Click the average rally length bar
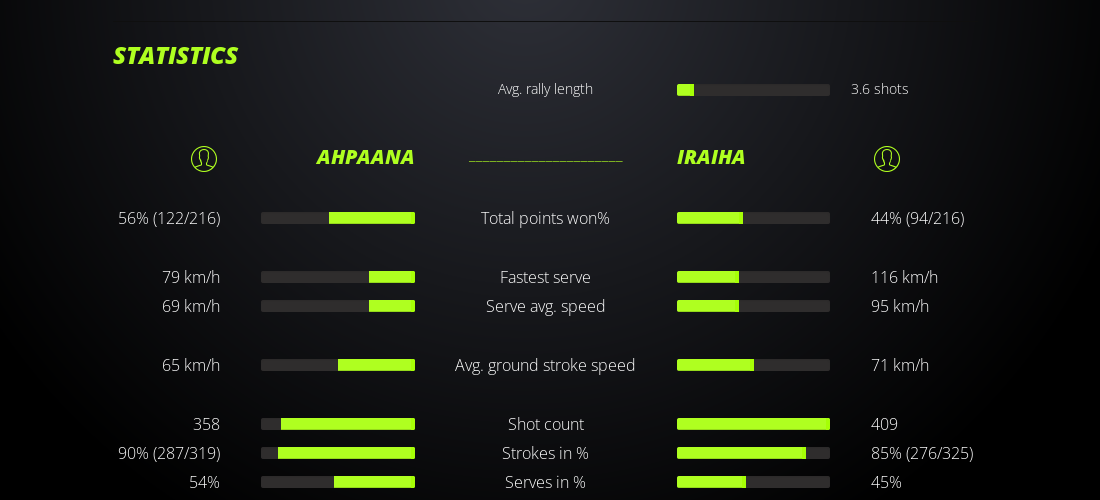Screen dimensions: 1100x500 753,90
